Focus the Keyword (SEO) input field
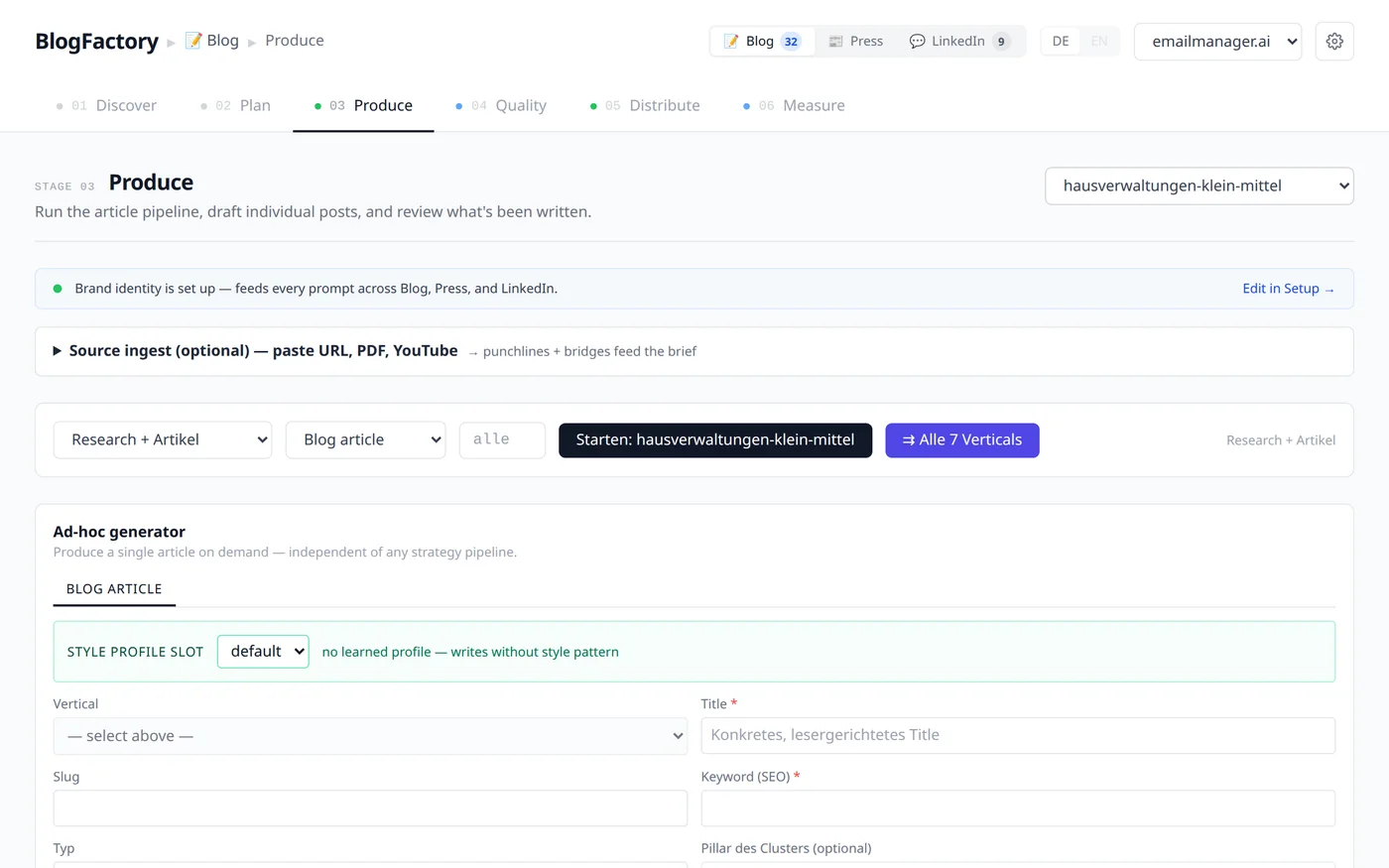Viewport: 1389px width, 868px height. pyautogui.click(x=1018, y=808)
